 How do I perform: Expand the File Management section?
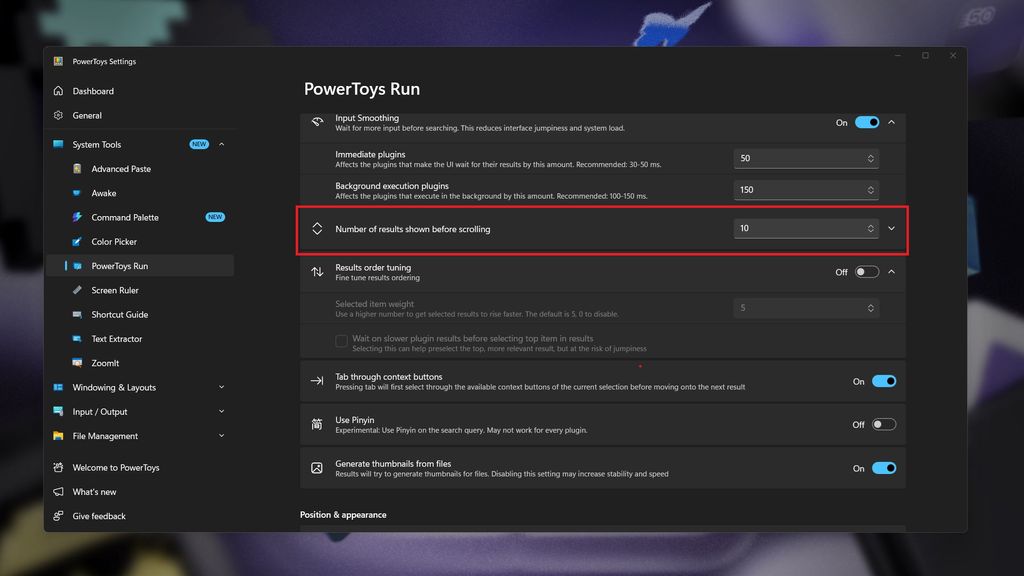pyautogui.click(x=221, y=436)
